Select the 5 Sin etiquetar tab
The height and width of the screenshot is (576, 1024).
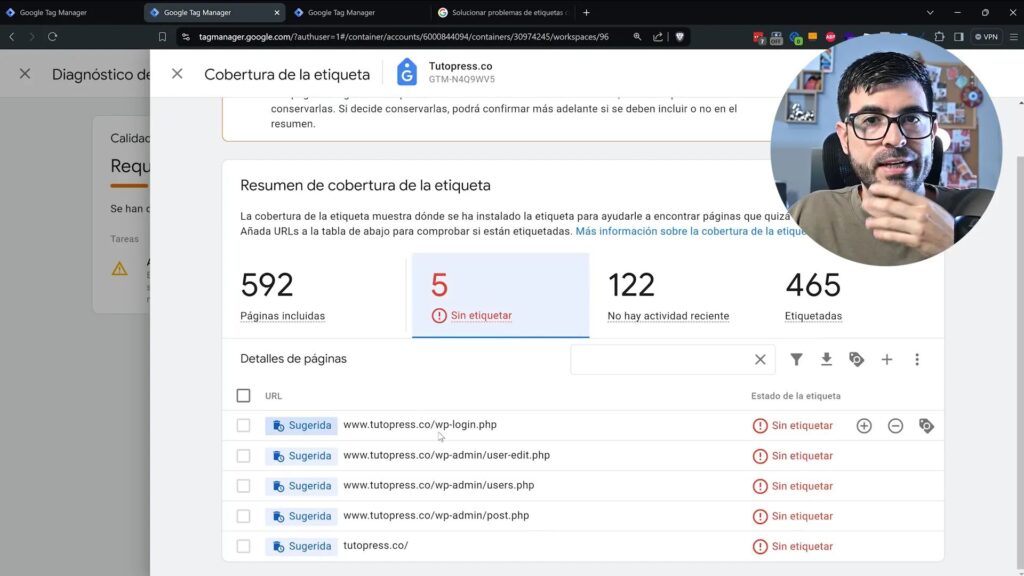(500, 295)
